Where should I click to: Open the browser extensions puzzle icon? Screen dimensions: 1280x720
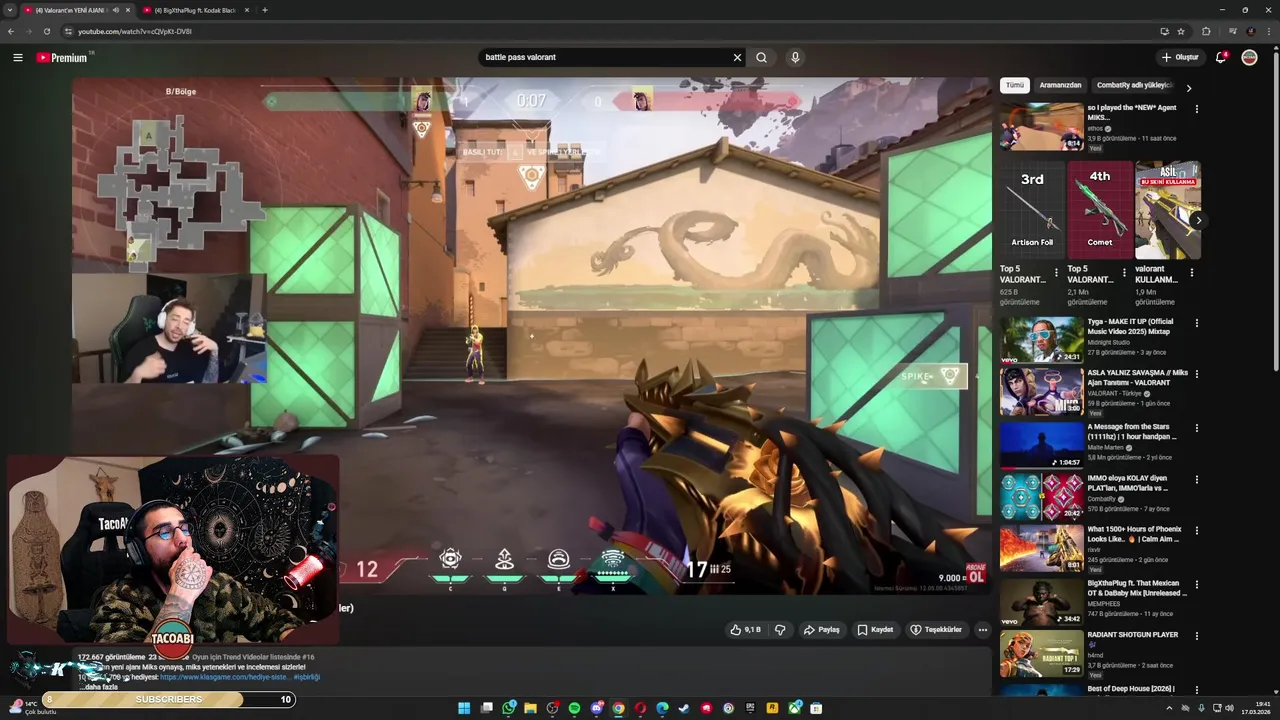1206,31
